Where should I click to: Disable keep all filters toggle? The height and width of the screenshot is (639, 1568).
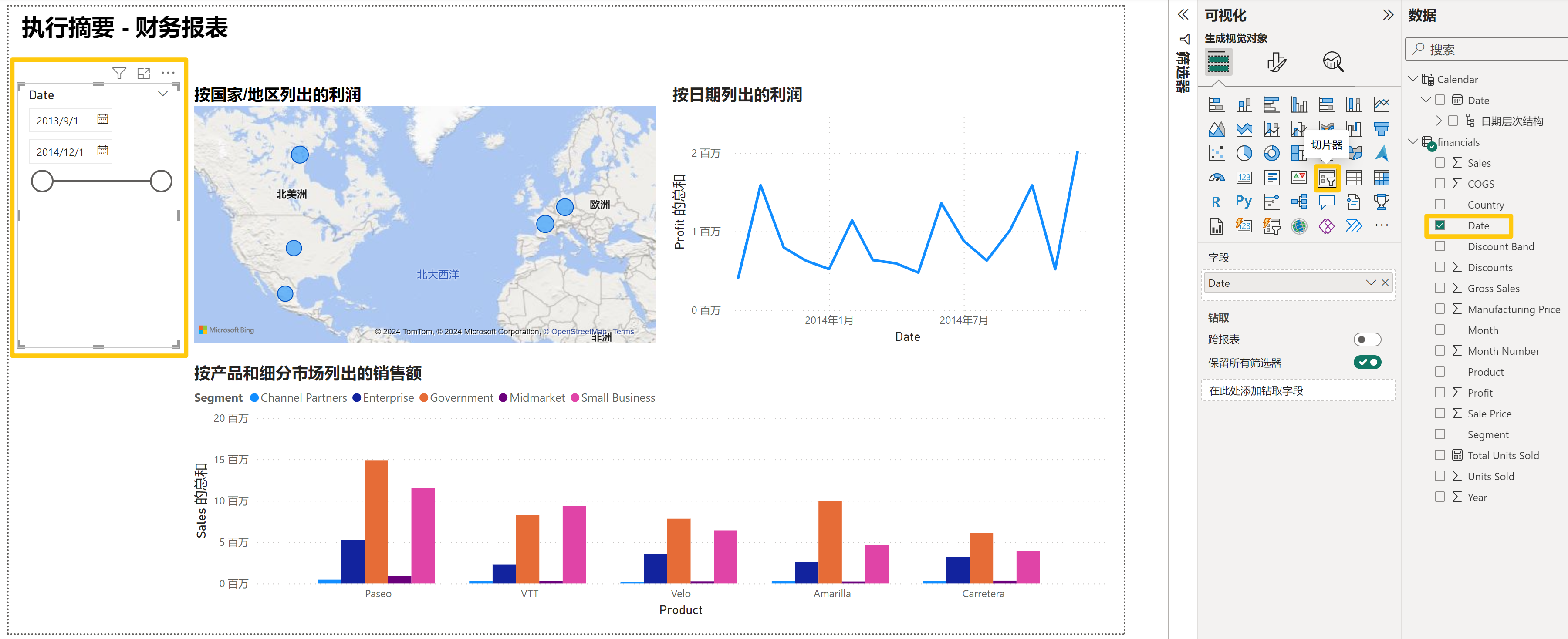pyautogui.click(x=1367, y=363)
